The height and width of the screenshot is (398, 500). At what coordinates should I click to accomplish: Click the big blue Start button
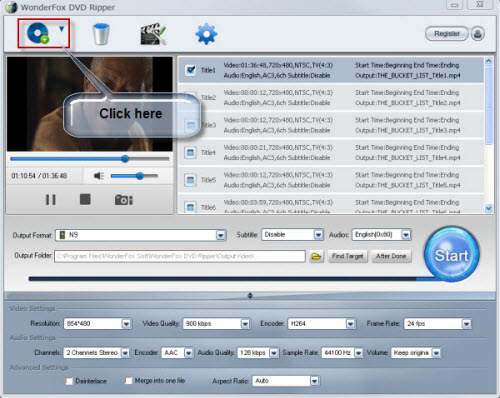pos(451,255)
